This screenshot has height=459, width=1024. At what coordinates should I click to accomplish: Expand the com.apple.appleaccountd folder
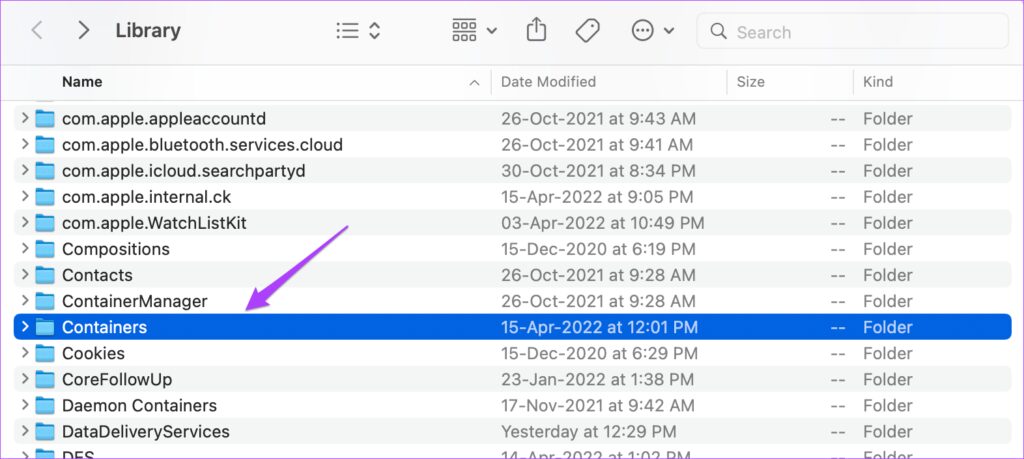click(25, 119)
